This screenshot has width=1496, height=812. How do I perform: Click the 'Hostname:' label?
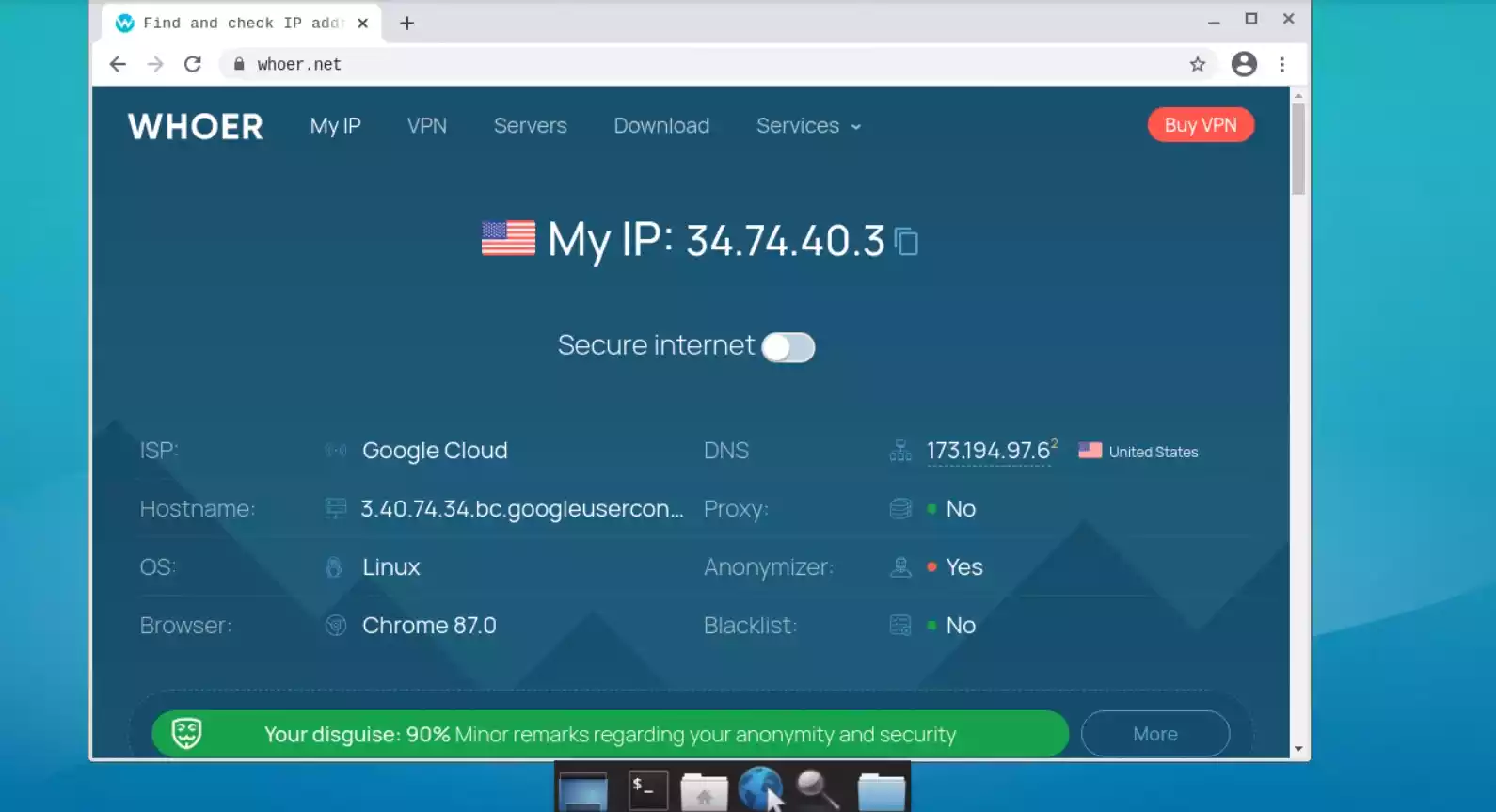point(198,509)
